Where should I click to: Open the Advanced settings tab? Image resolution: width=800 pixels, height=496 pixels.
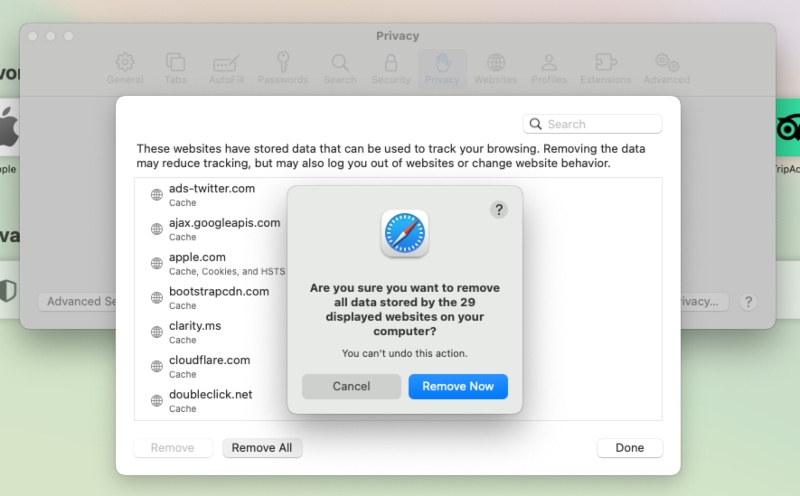click(x=667, y=69)
